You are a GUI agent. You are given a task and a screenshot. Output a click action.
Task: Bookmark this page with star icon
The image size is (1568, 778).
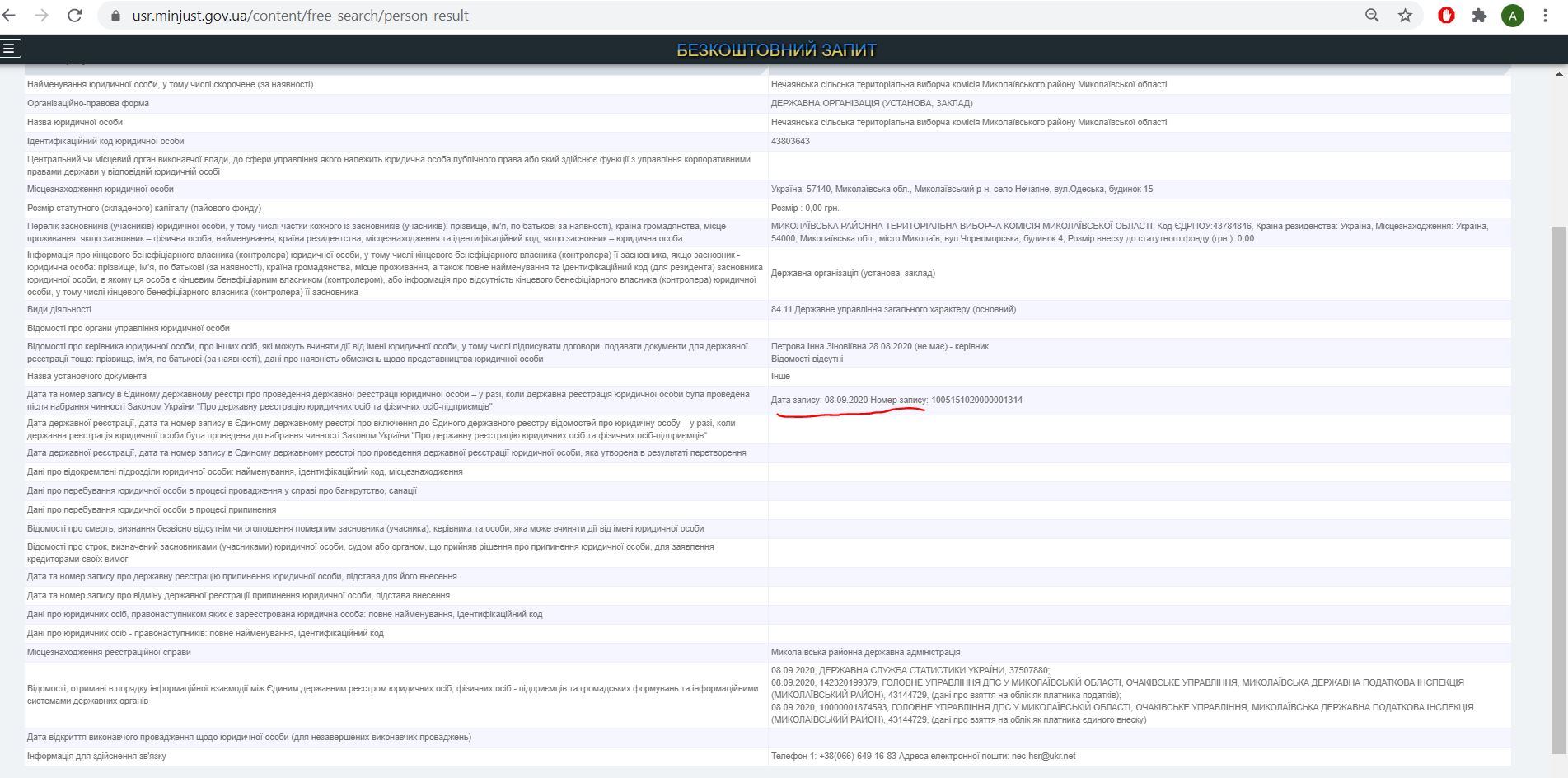[1405, 16]
